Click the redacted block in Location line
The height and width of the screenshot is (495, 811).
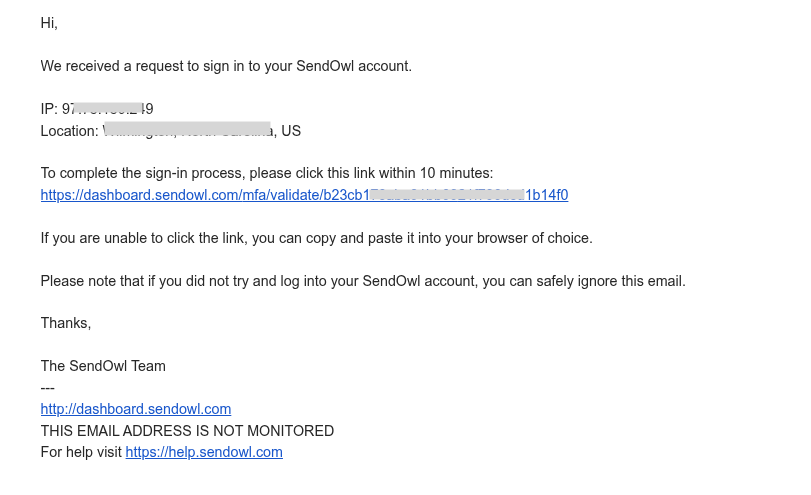[x=187, y=129]
